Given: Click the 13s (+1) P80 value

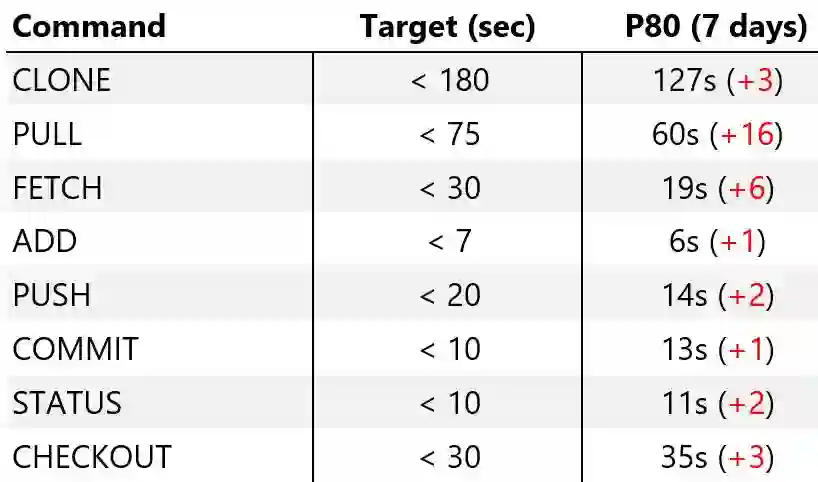Looking at the screenshot, I should pos(716,349).
